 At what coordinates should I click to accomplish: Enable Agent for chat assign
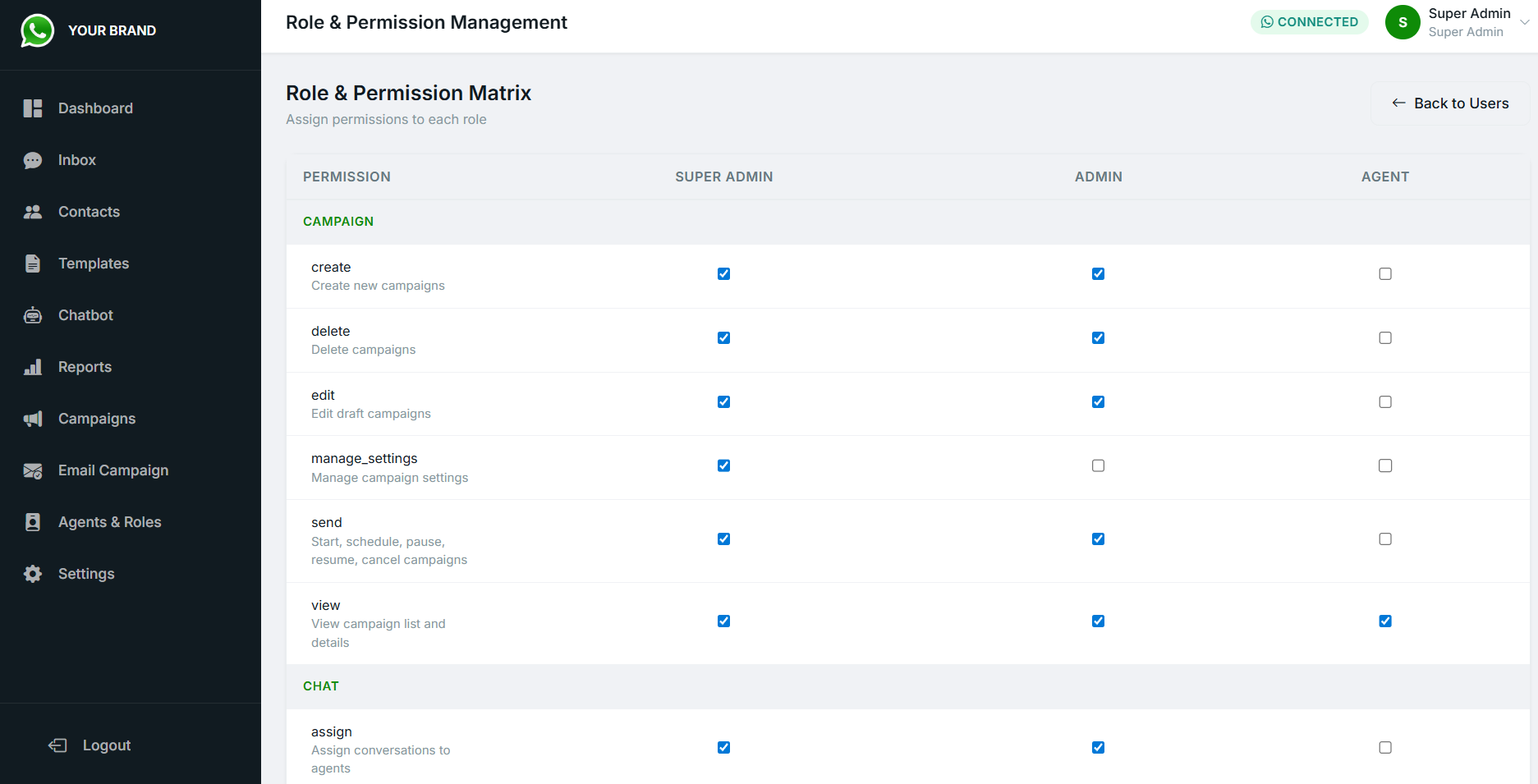pyautogui.click(x=1385, y=747)
